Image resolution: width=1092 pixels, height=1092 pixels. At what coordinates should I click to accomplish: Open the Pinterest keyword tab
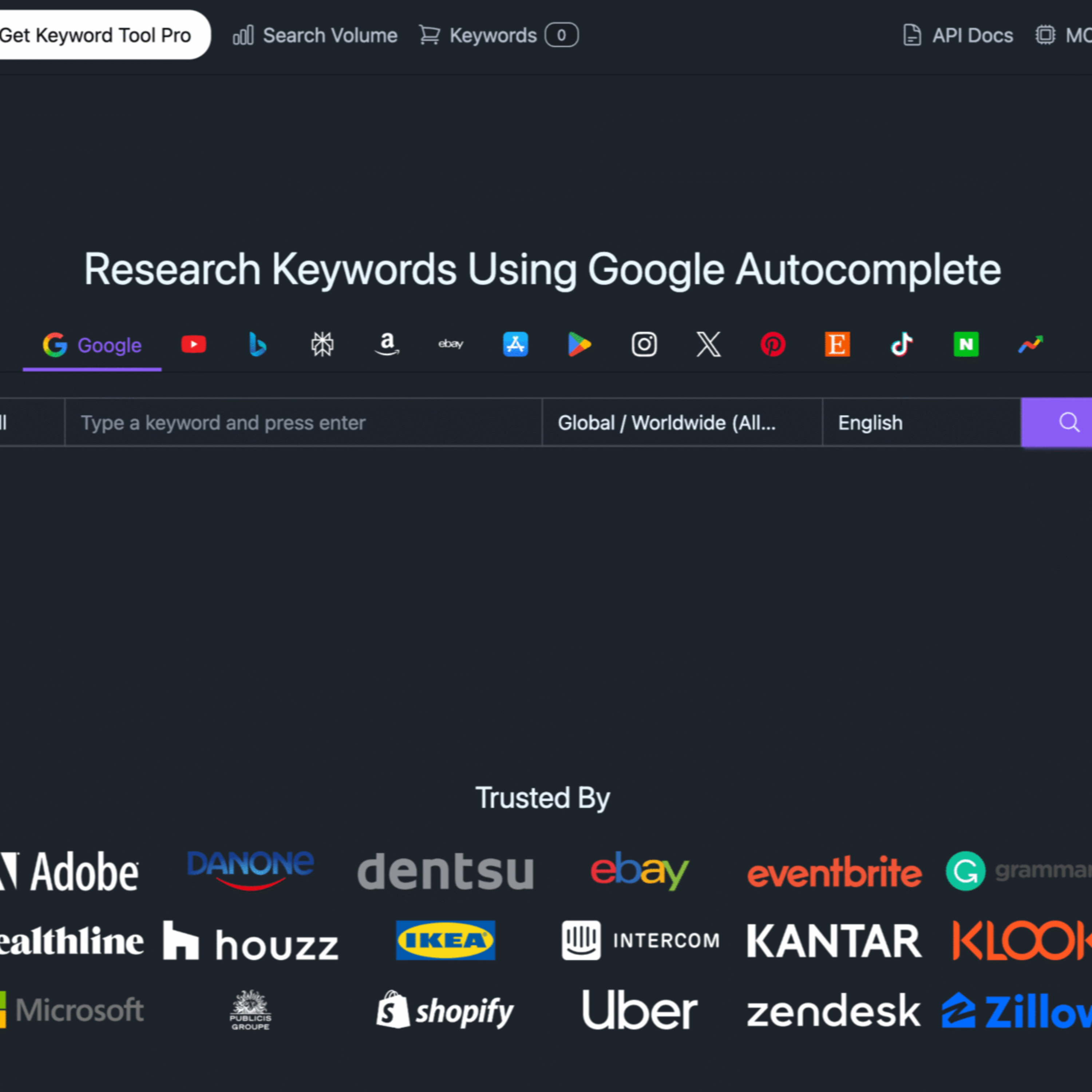773,344
